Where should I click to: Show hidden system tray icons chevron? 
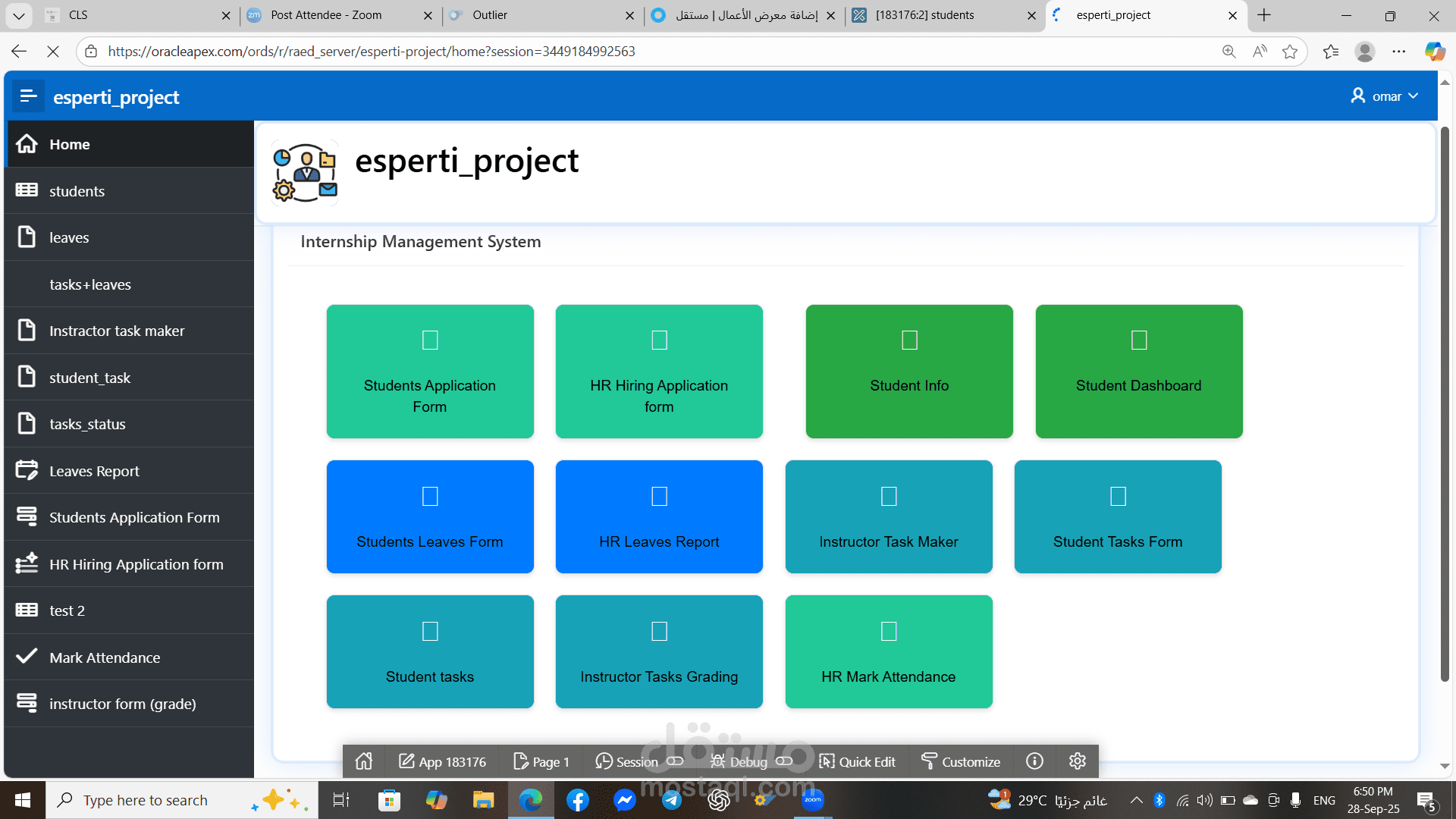point(1136,800)
